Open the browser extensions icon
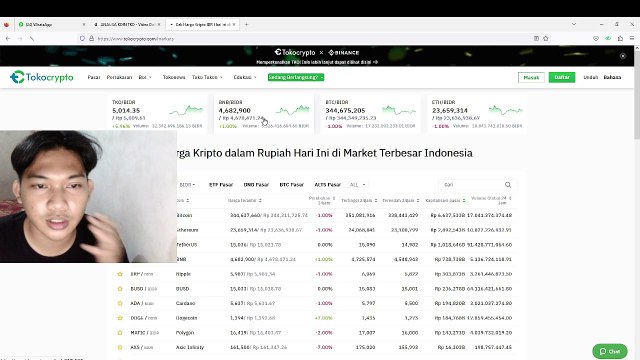 click(x=620, y=38)
